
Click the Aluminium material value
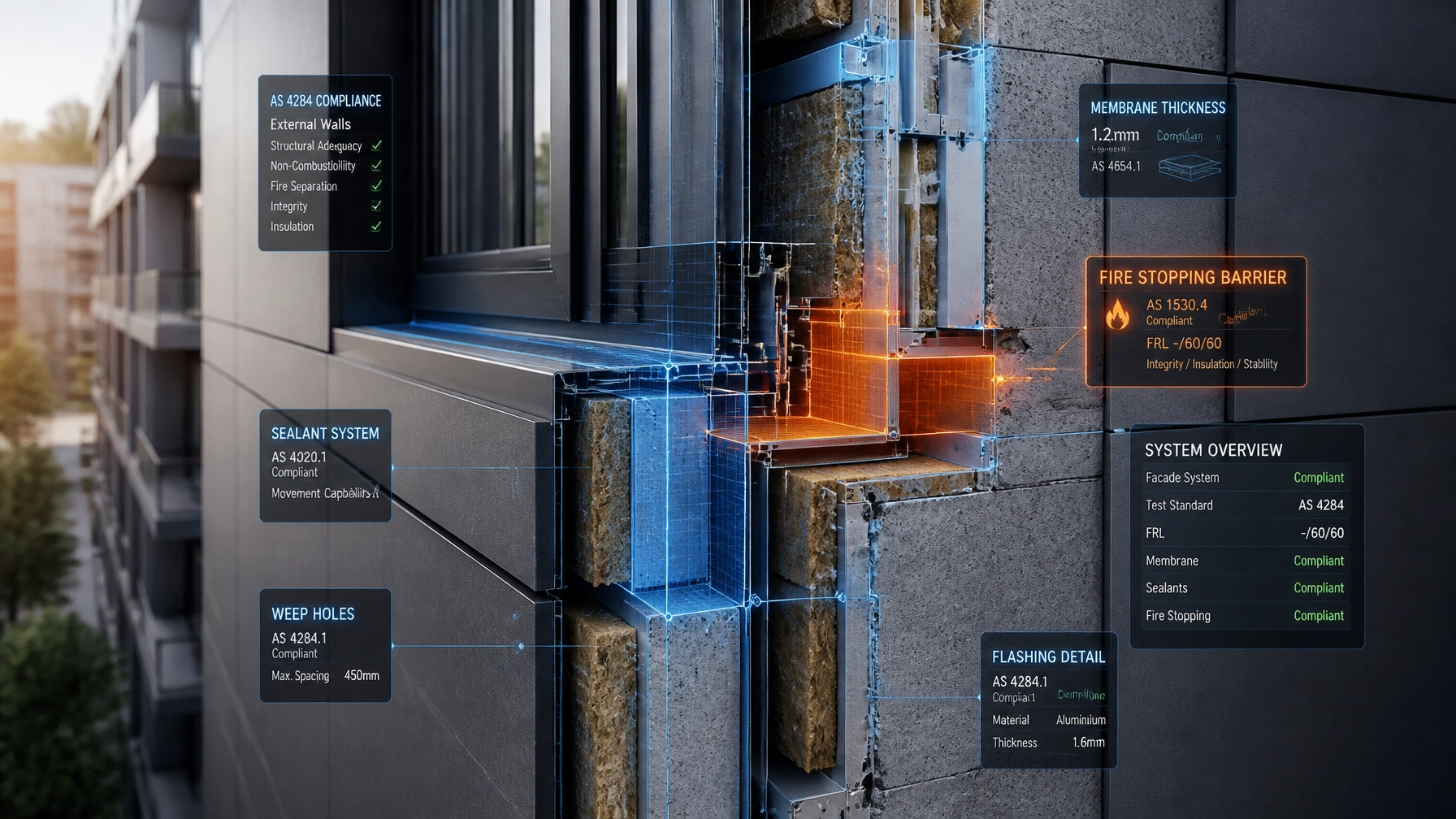1081,720
